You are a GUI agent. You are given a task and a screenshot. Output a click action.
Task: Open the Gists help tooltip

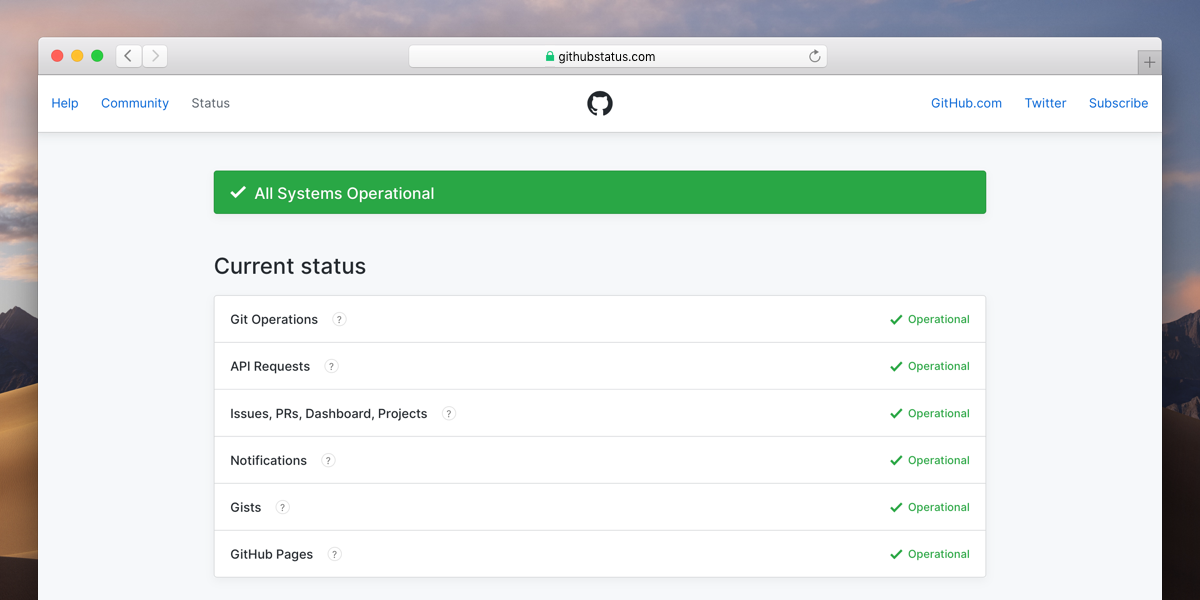(x=282, y=507)
